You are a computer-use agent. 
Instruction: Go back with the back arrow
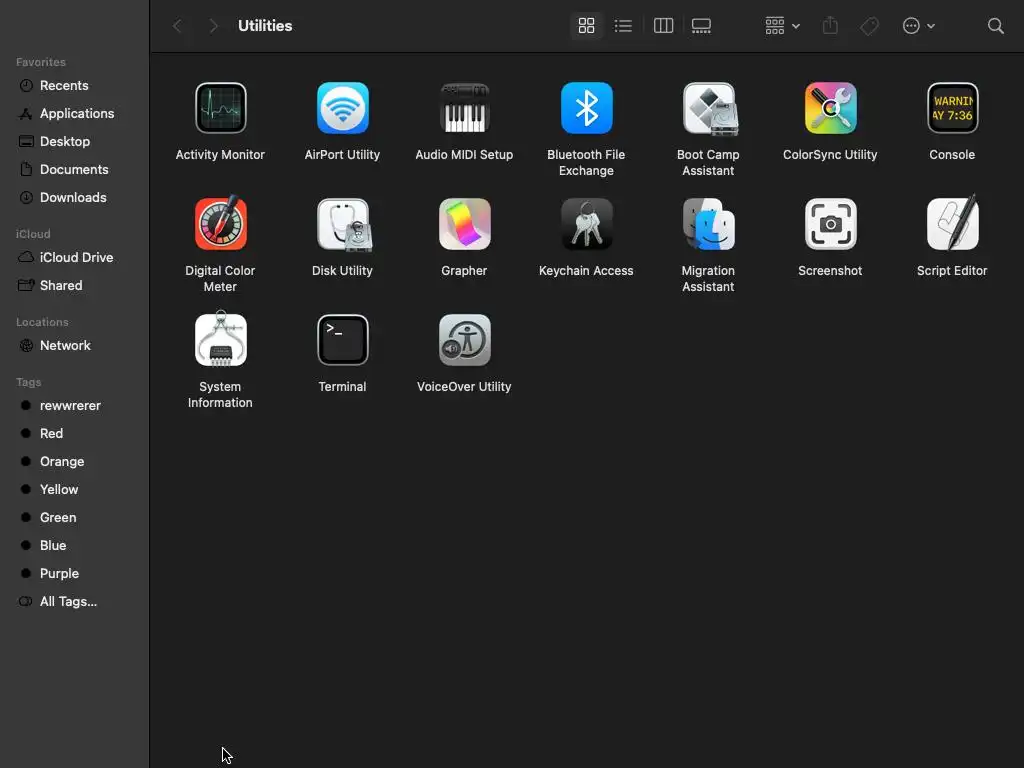[177, 26]
